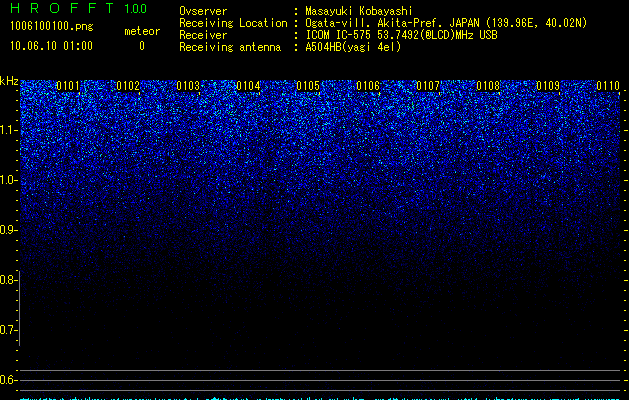
Task: Click the 0105 time marker
Action: pyautogui.click(x=308, y=86)
